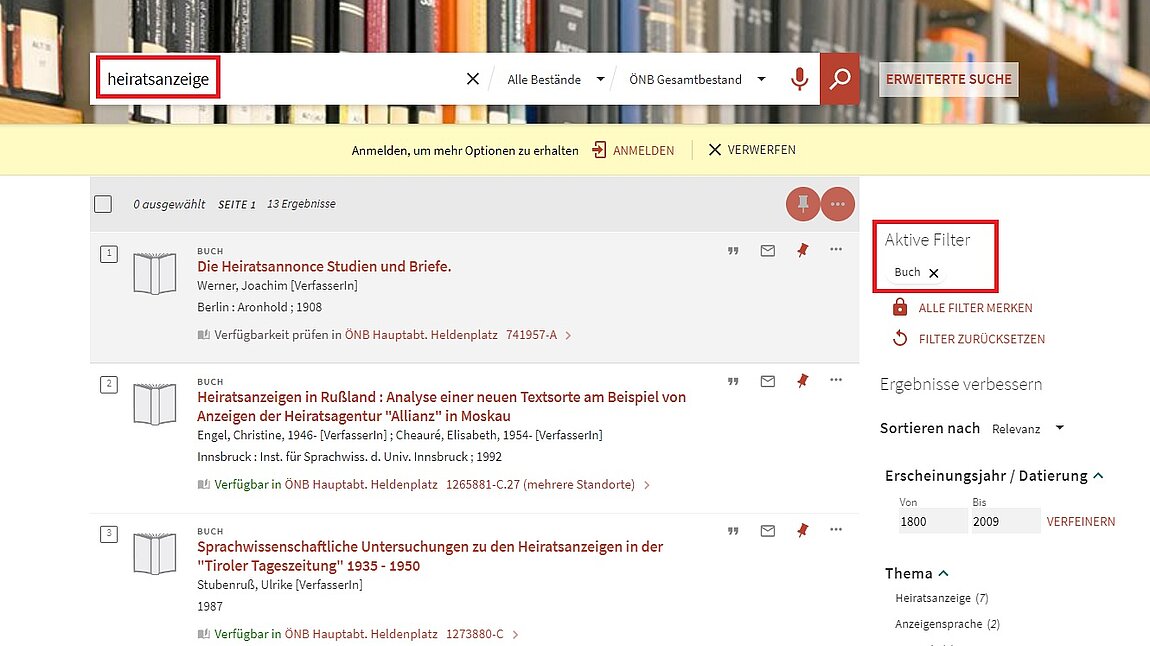Click the 'Bis' year field showing 2009
Viewport: 1150px width, 646px height.
1006,521
